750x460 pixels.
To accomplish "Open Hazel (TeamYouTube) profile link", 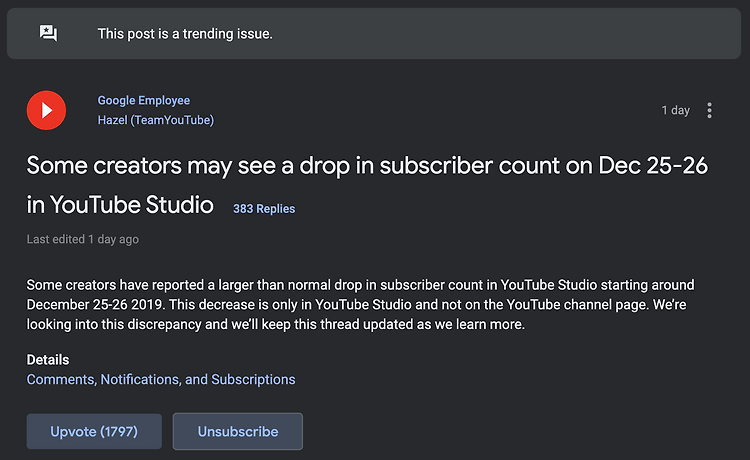I will coord(155,120).
